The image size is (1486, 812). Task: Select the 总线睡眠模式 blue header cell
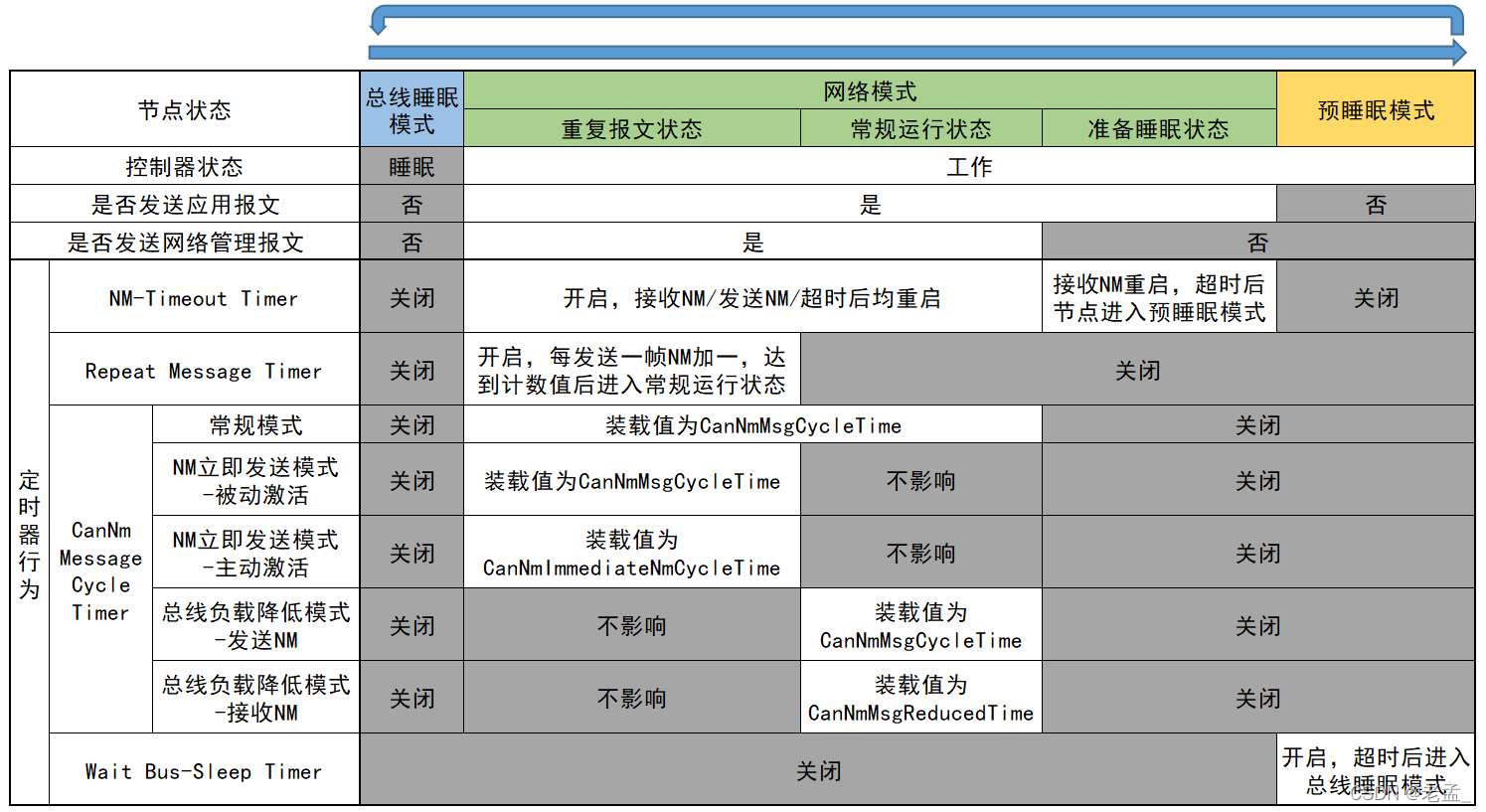pos(412,108)
